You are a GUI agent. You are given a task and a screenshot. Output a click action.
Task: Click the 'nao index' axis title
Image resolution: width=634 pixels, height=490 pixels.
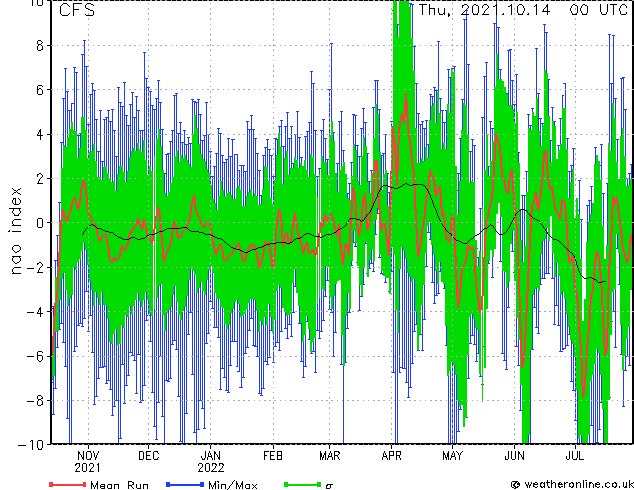click(15, 231)
